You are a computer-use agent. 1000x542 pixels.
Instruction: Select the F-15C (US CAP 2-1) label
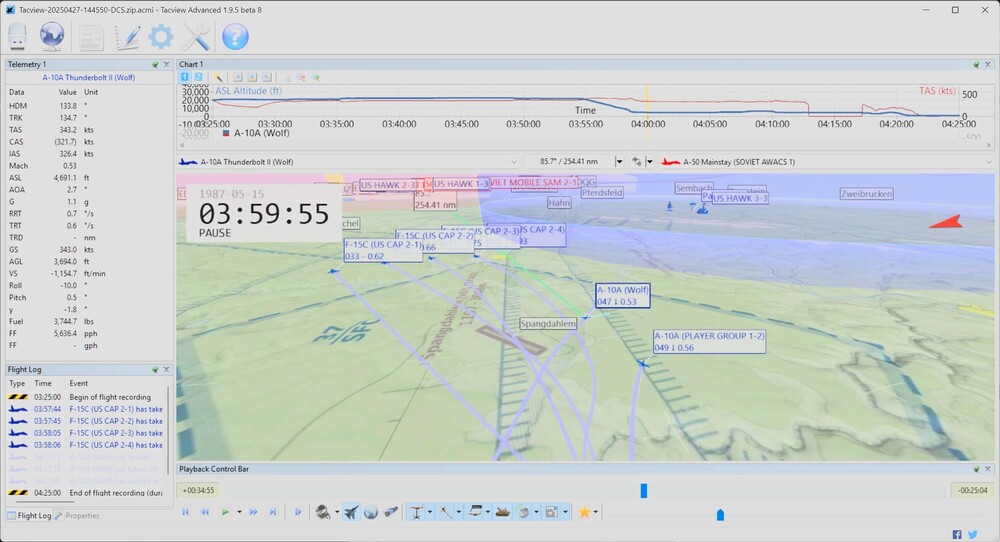tap(383, 250)
